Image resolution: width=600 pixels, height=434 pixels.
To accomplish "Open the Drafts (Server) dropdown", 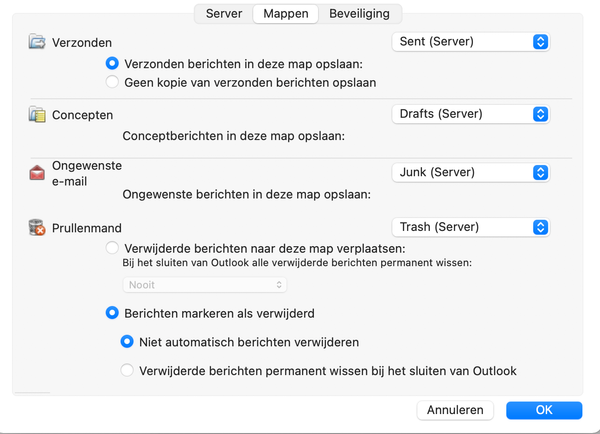I will 470,114.
